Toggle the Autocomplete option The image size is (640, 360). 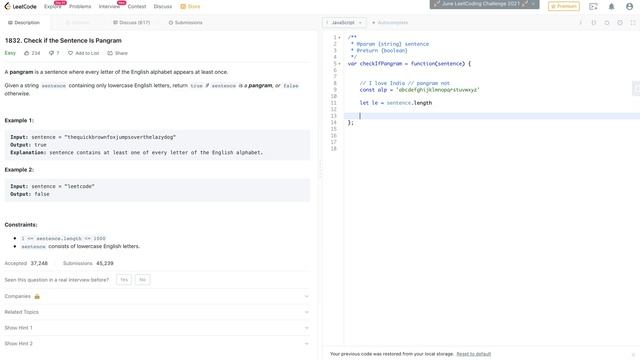(390, 22)
